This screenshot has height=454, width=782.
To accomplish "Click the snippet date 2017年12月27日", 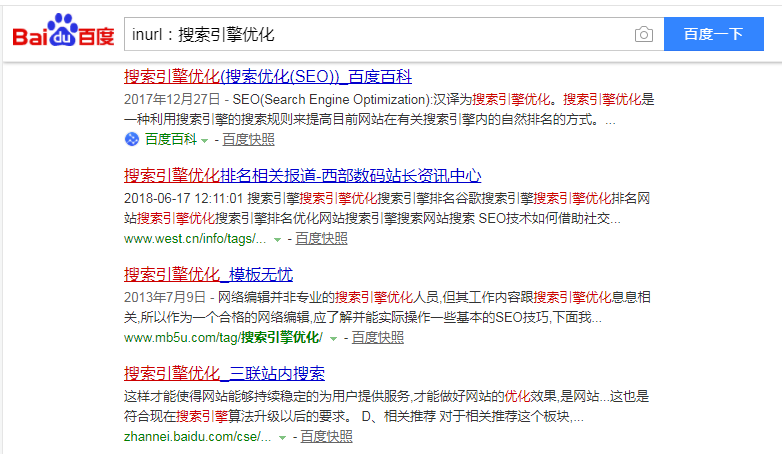I will pyautogui.click(x=172, y=99).
